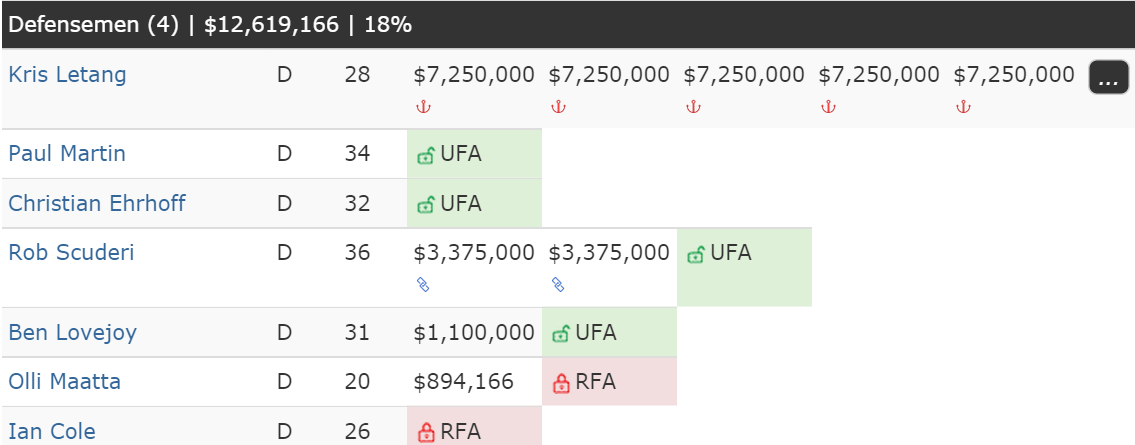Click the green unlock icon in Paul Martin's row
This screenshot has width=1135, height=445.
coord(426,155)
